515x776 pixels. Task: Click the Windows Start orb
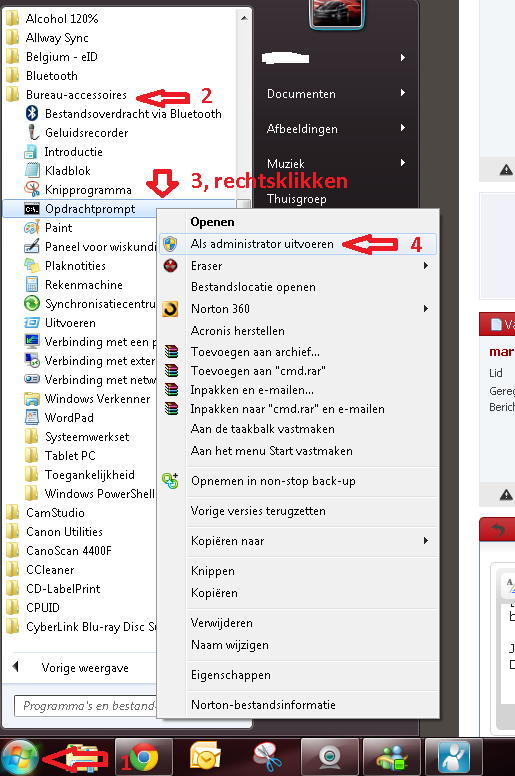pyautogui.click(x=19, y=757)
